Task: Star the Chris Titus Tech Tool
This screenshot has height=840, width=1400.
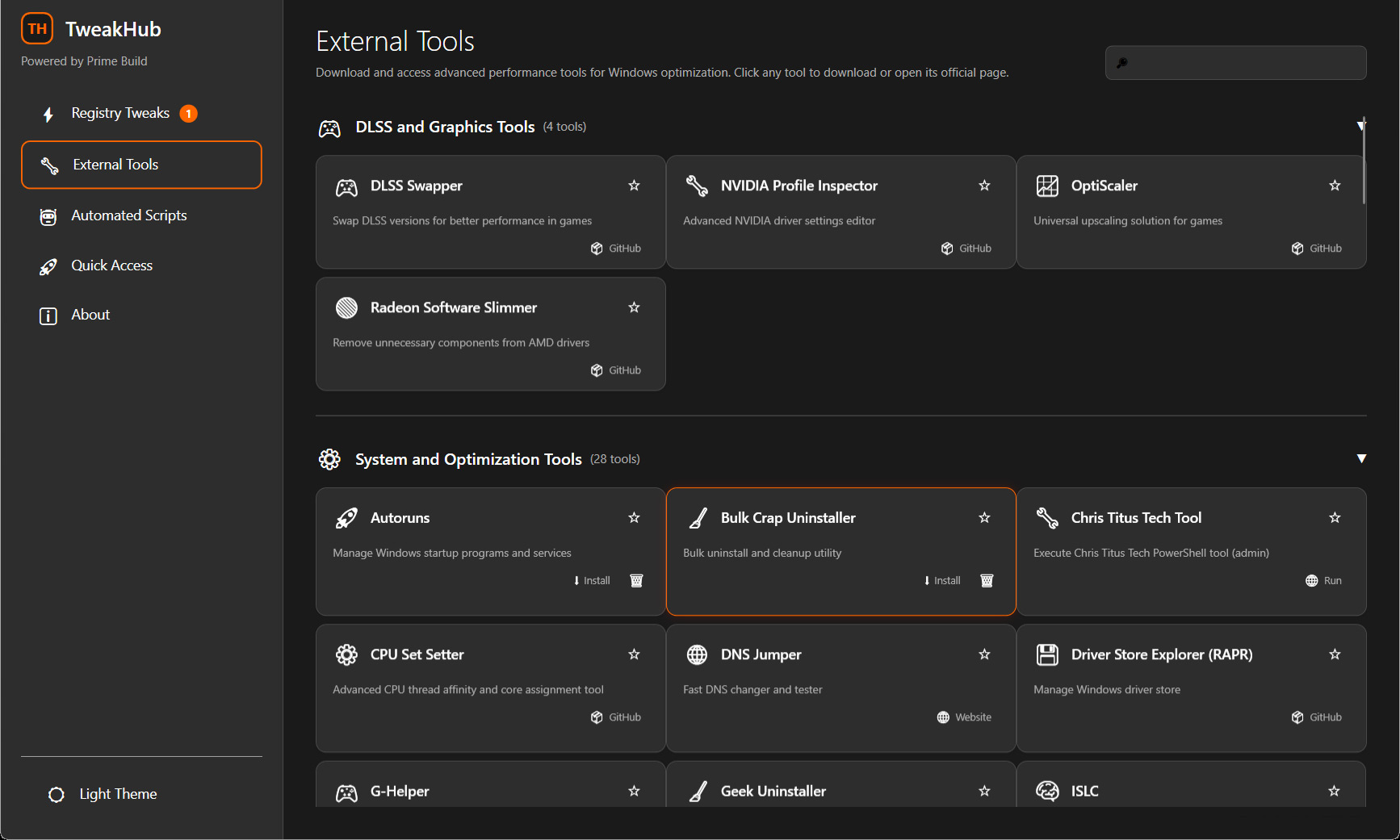Action: coord(1335,518)
